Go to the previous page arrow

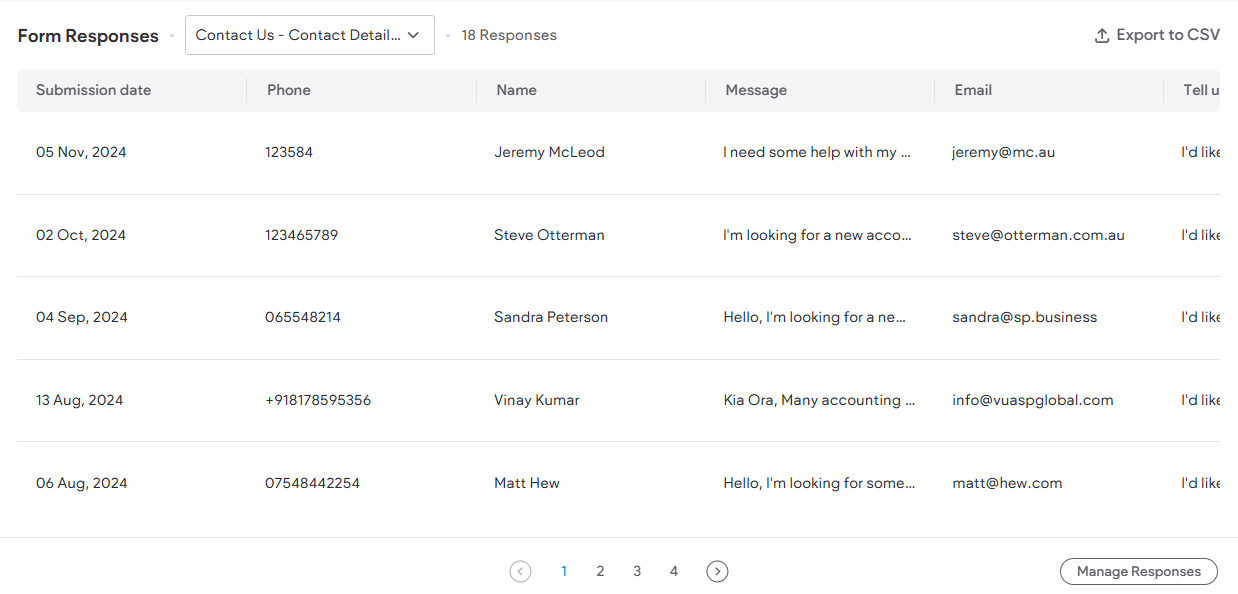pos(520,571)
